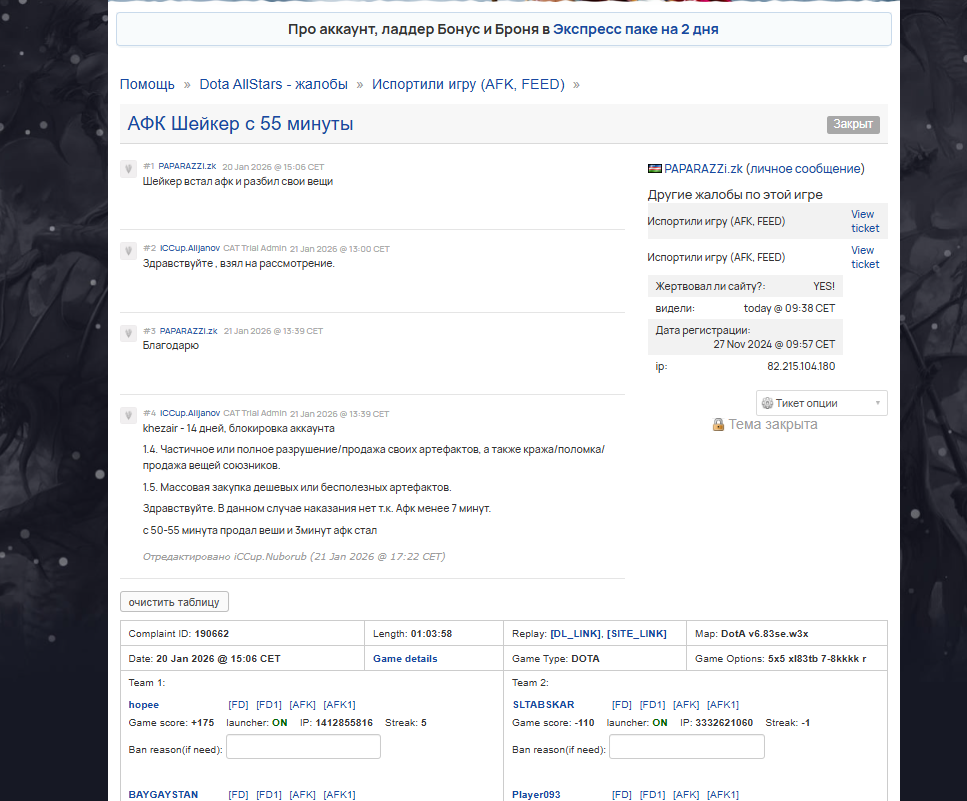The image size is (967, 801).
Task: Open player BAYGAYSTAN profile link
Action: (163, 795)
